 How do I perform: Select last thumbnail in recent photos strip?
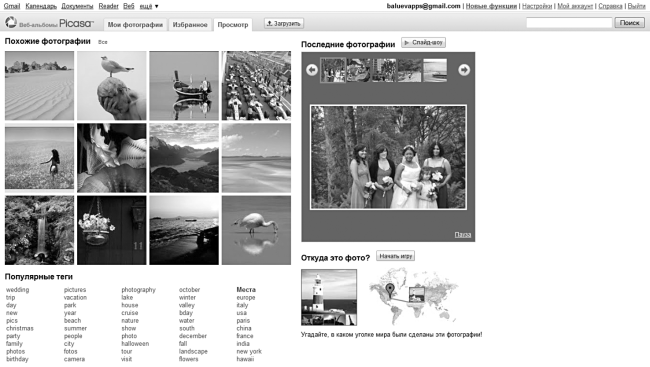pyautogui.click(x=435, y=70)
